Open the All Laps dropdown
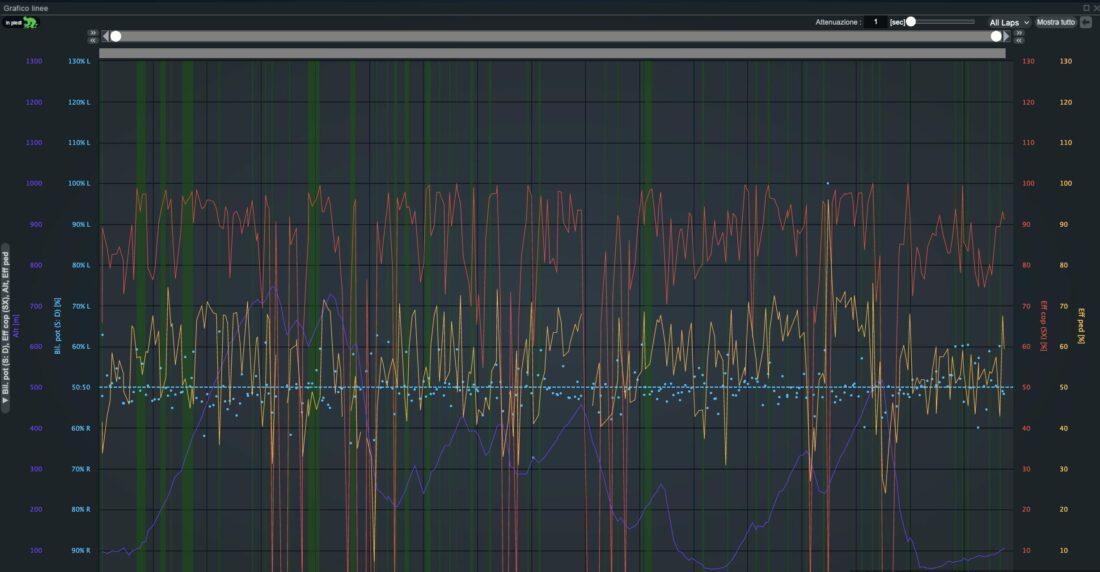Screen dimensions: 1100x572 (1008, 22)
